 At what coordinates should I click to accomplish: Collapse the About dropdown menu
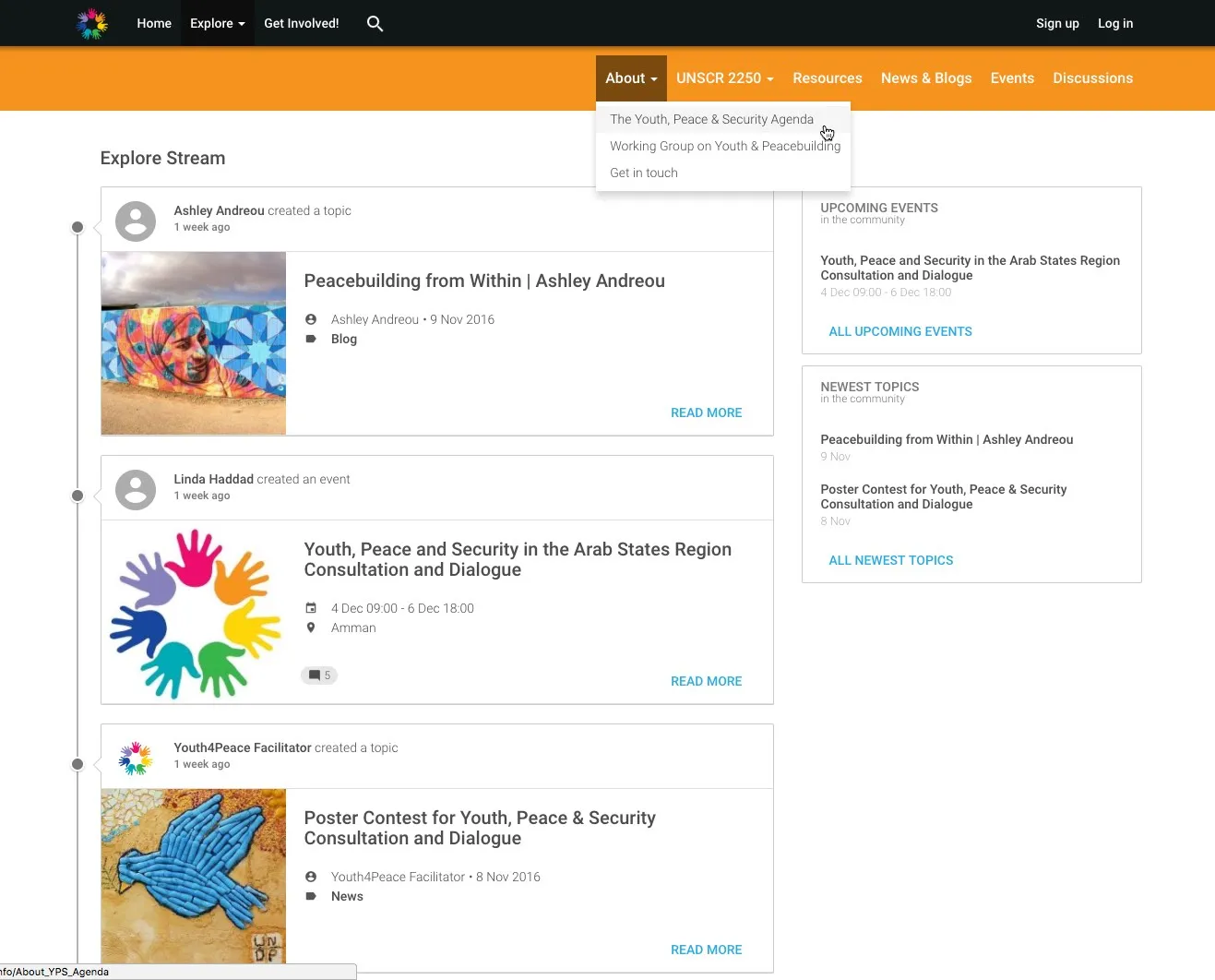point(631,78)
